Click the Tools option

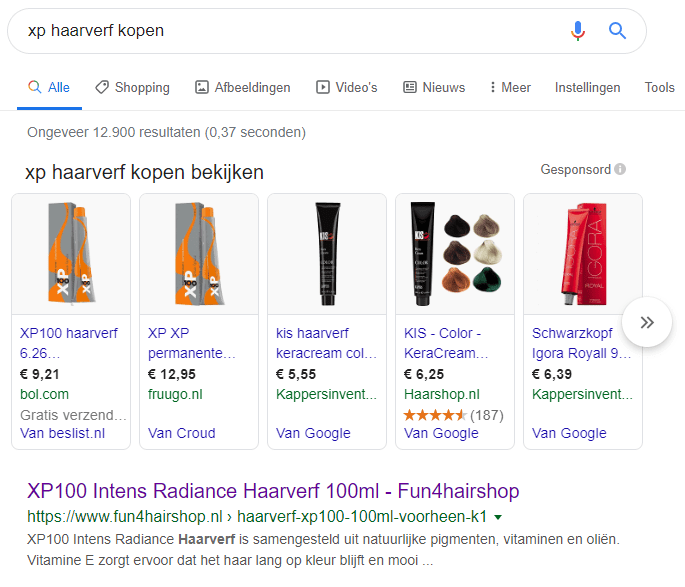[659, 88]
